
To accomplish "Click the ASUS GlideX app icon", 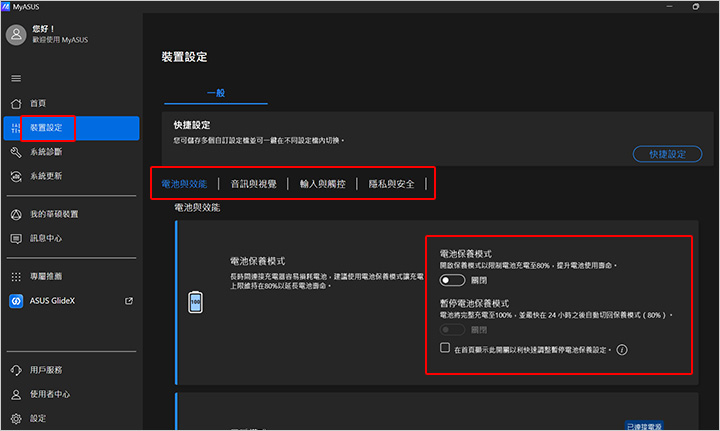I will (x=16, y=301).
